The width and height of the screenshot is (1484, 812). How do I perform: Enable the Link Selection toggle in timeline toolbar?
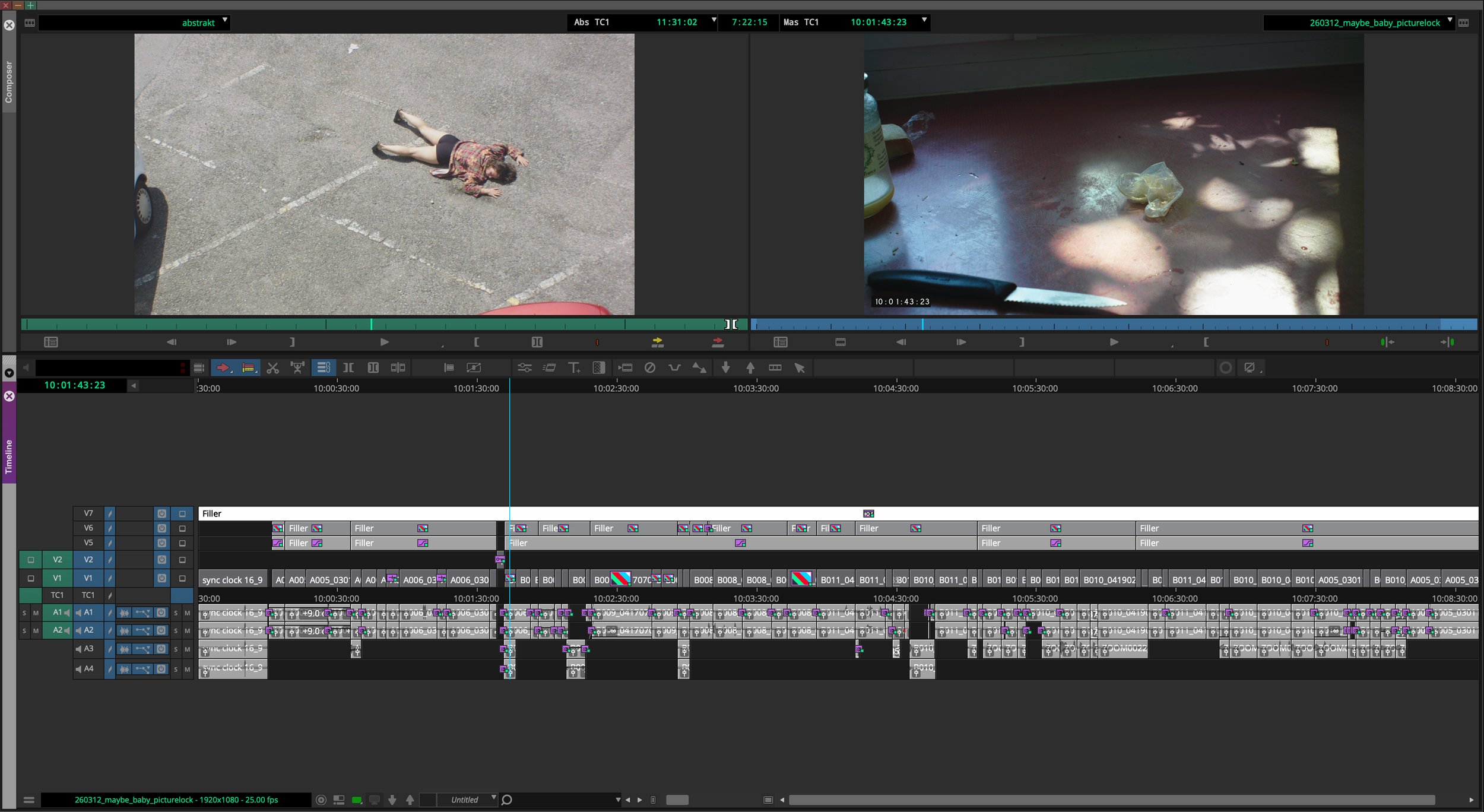click(x=324, y=368)
